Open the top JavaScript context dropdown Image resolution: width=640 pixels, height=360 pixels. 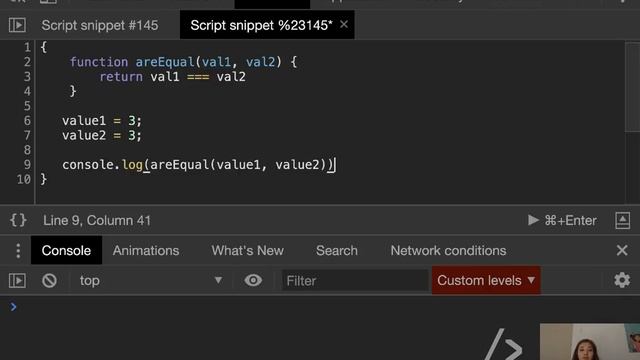click(151, 281)
